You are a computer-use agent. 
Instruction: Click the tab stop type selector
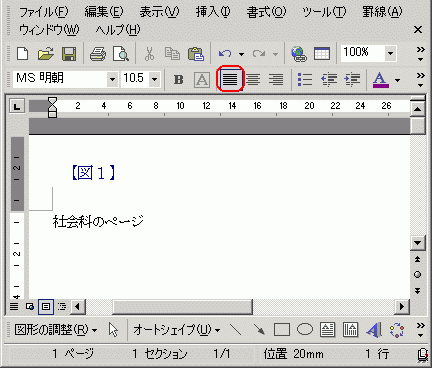16,106
